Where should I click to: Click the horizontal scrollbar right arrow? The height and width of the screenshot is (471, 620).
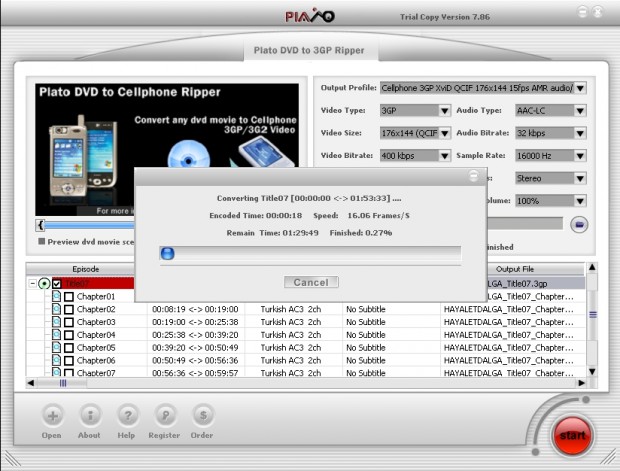[581, 383]
